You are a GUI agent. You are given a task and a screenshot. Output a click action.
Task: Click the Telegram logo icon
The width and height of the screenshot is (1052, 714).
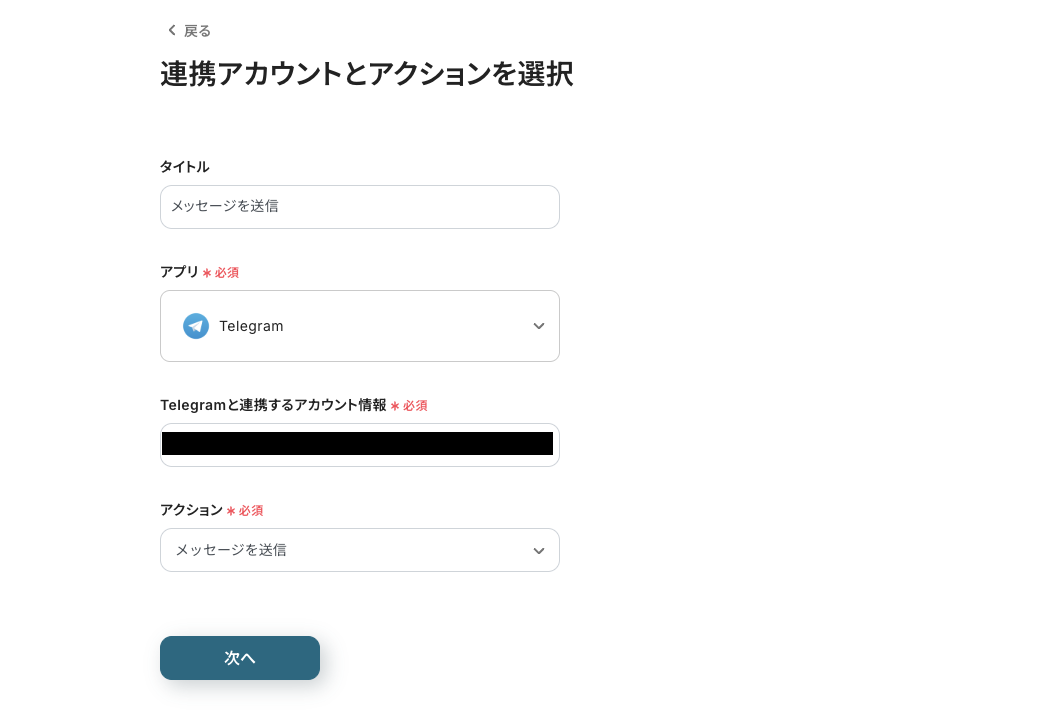point(196,326)
